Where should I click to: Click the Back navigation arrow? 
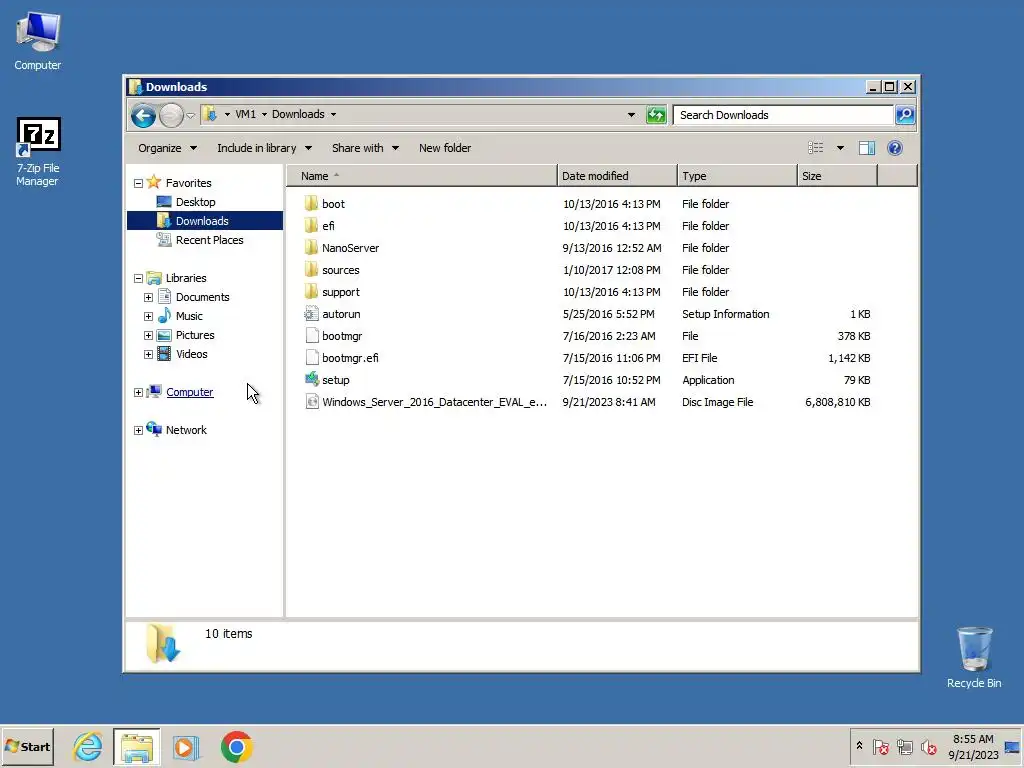143,116
